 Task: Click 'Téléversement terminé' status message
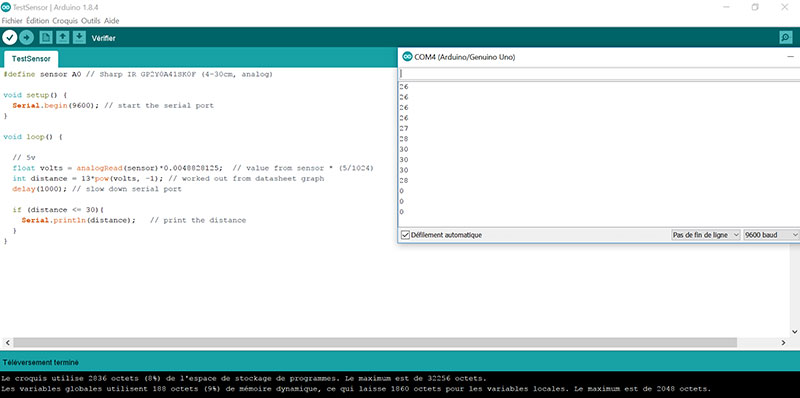click(40, 362)
